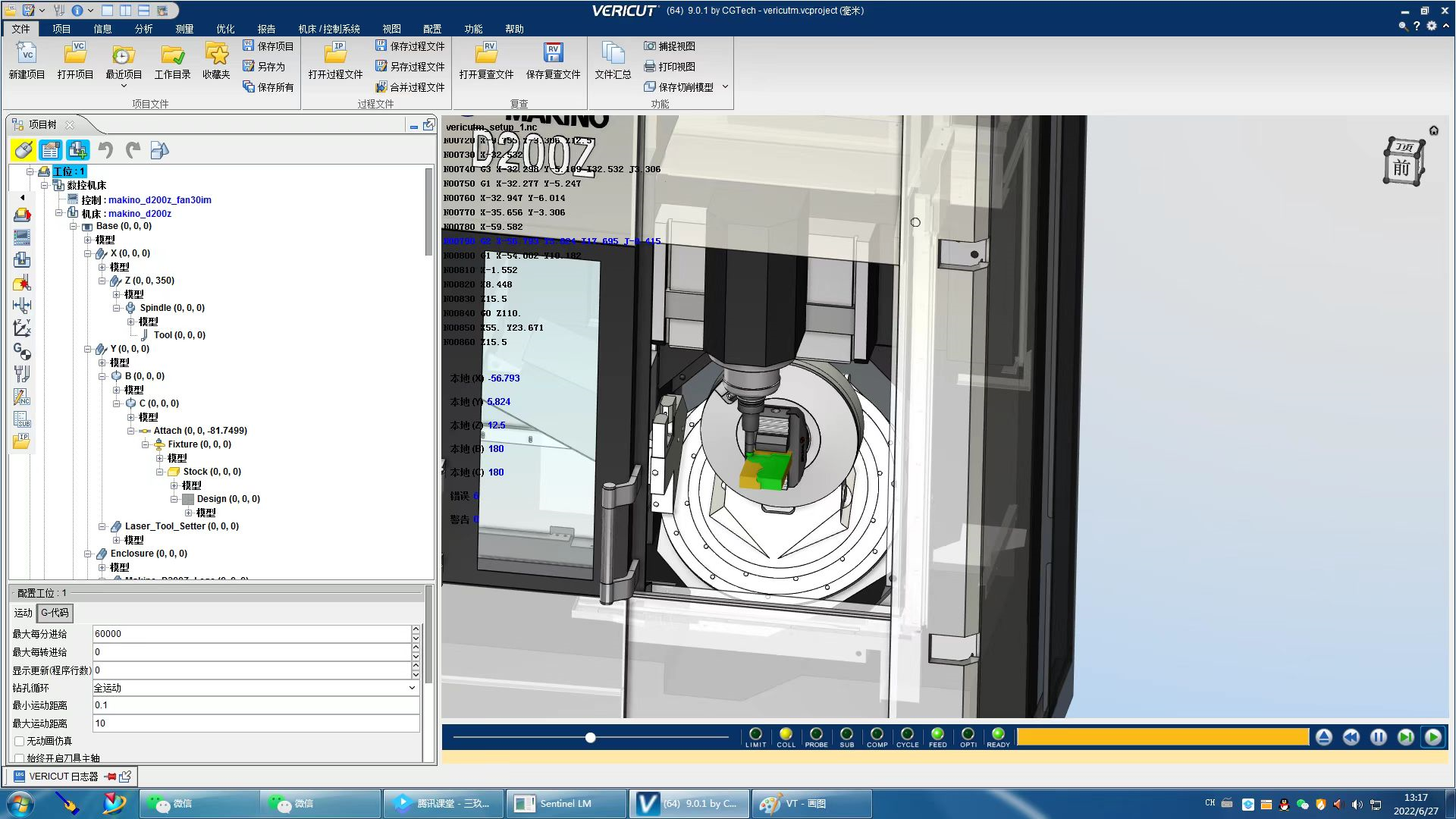1456x819 pixels.
Task: Collapse the Spindle (0, 0, 0) tree node
Action: (116, 308)
